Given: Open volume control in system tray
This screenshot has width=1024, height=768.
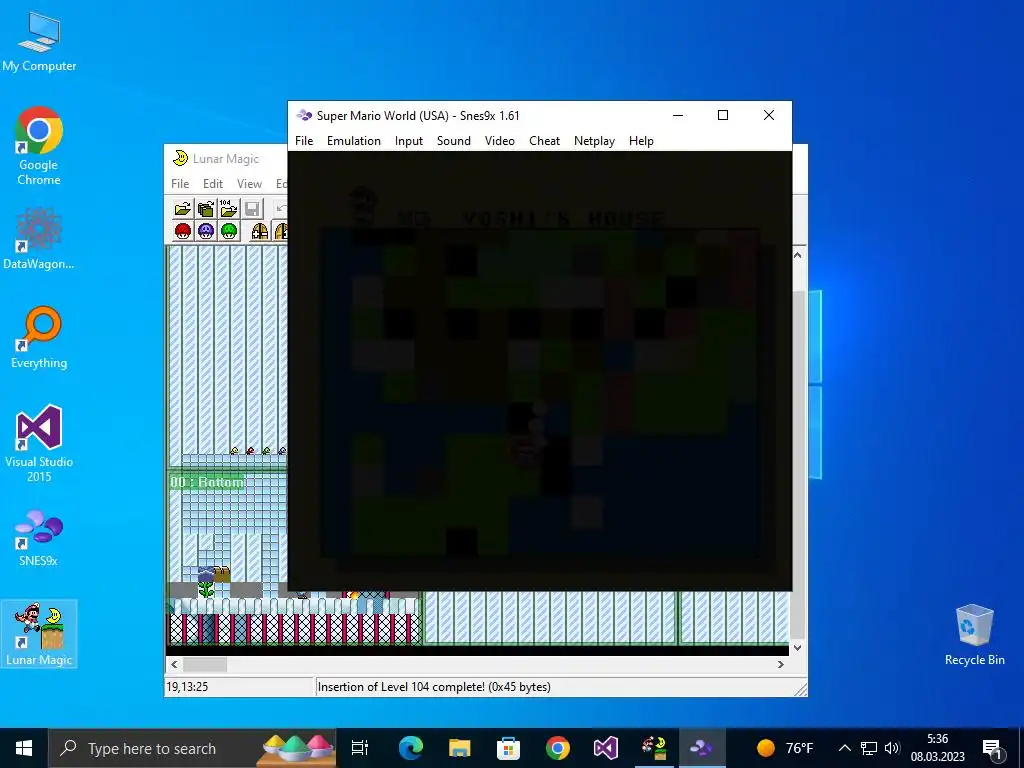Looking at the screenshot, I should [x=891, y=748].
